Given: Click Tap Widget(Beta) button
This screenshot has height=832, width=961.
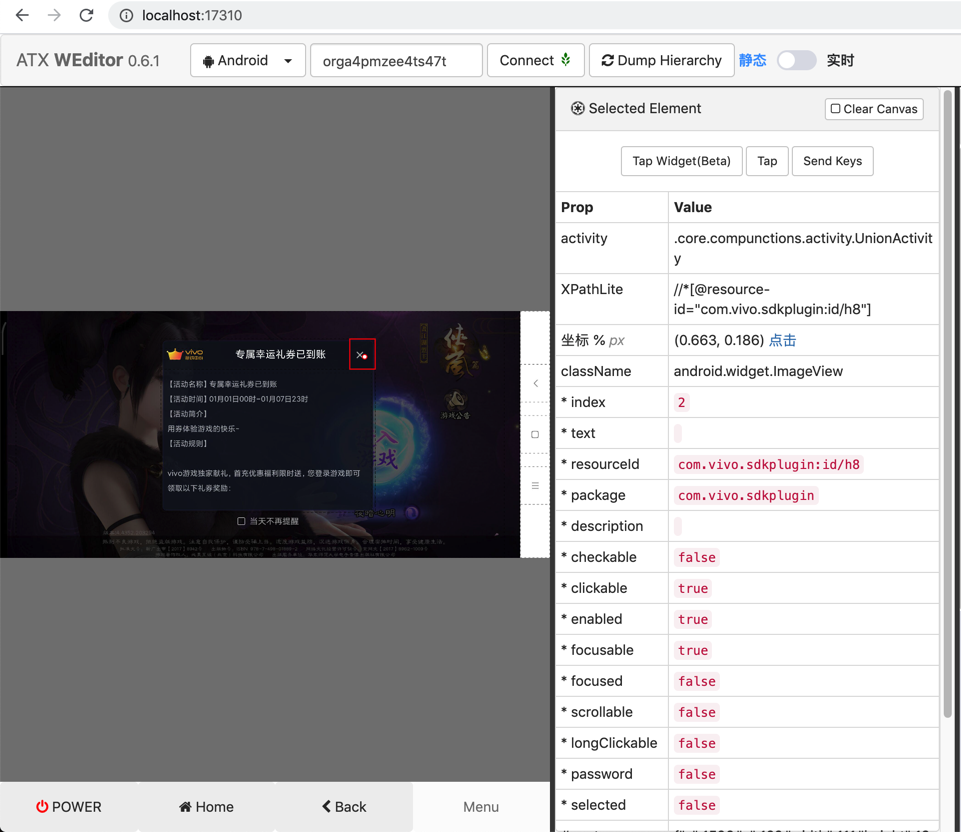Looking at the screenshot, I should click(682, 161).
